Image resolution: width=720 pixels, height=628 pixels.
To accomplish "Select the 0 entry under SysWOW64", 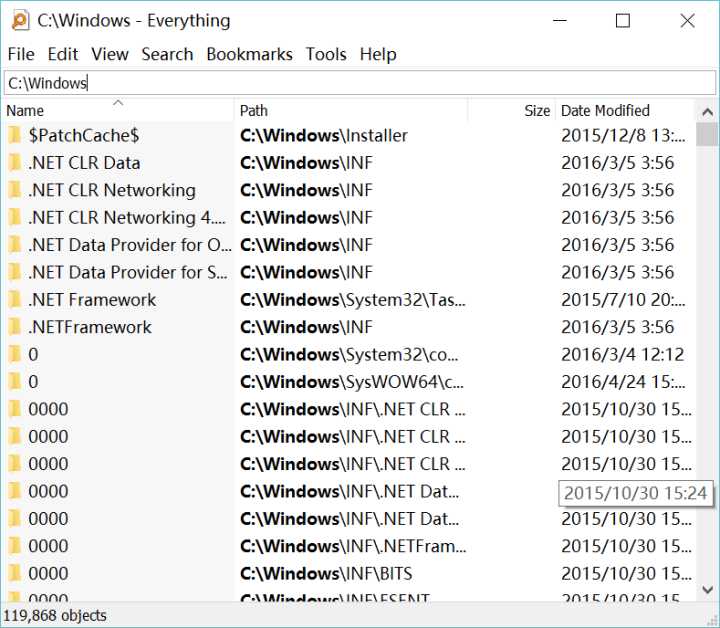I will click(x=33, y=382).
